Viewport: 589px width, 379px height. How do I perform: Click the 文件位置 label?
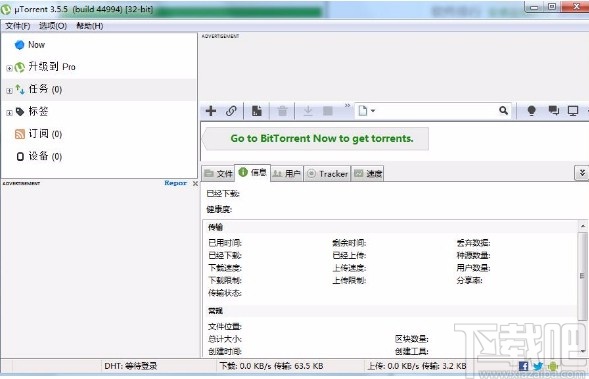225,327
